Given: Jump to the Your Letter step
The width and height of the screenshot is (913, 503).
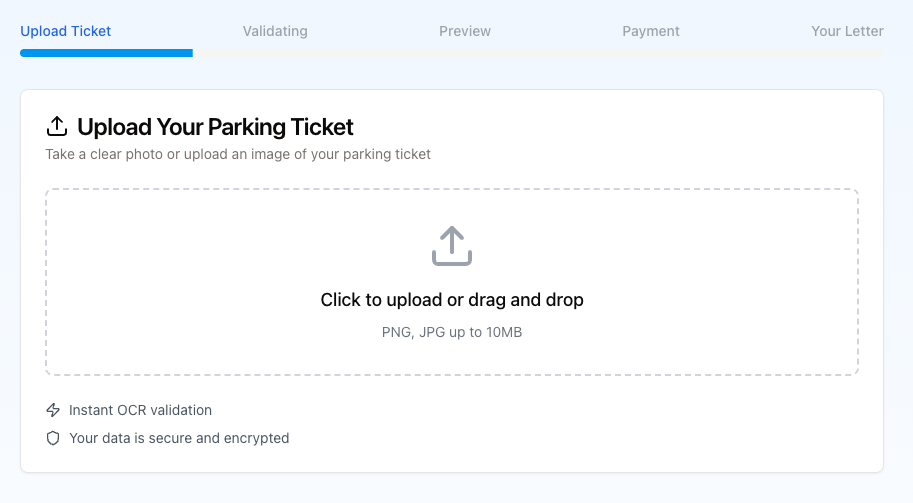Looking at the screenshot, I should tap(847, 31).
